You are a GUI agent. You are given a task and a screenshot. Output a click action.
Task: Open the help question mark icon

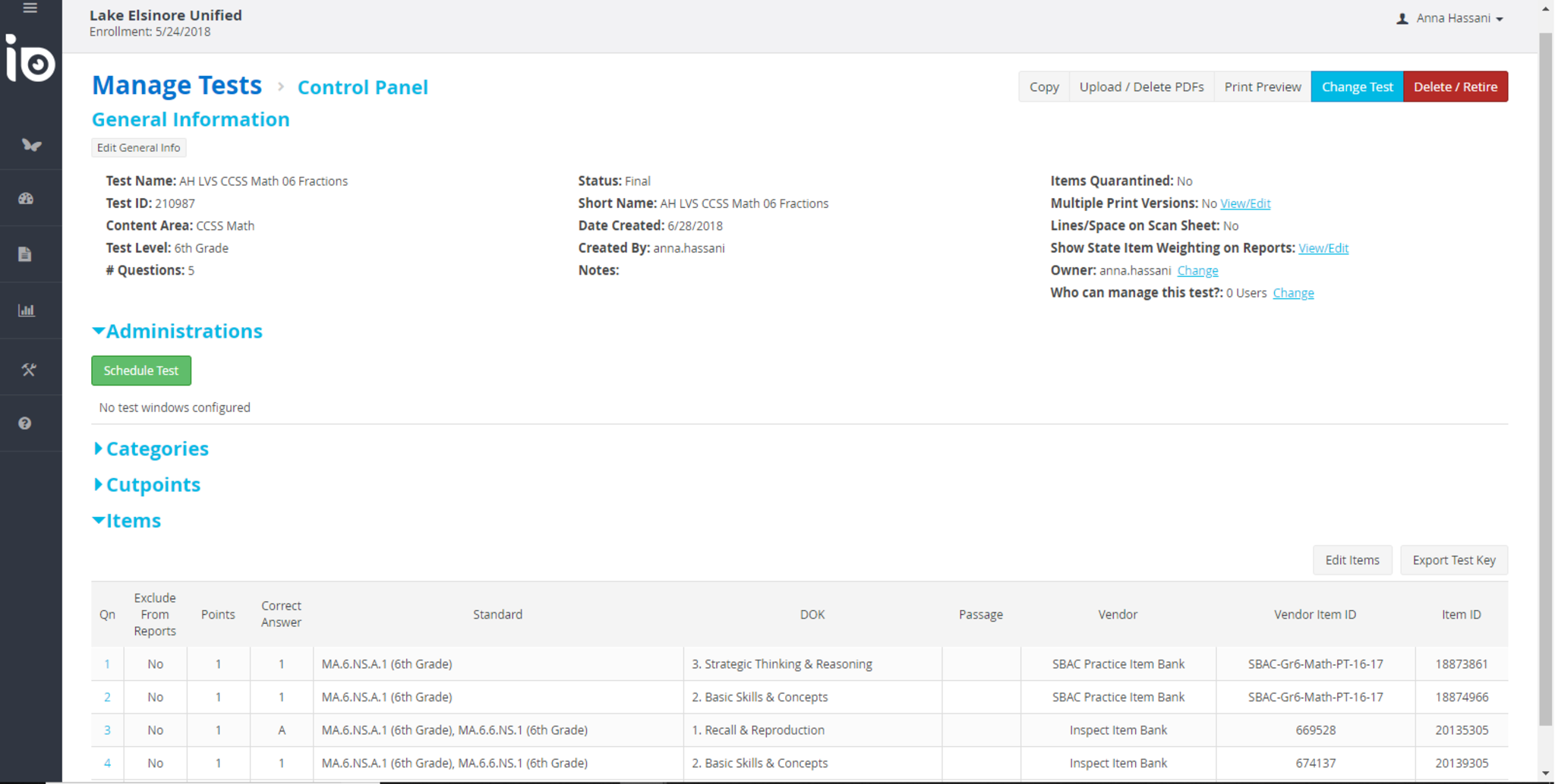[x=25, y=423]
